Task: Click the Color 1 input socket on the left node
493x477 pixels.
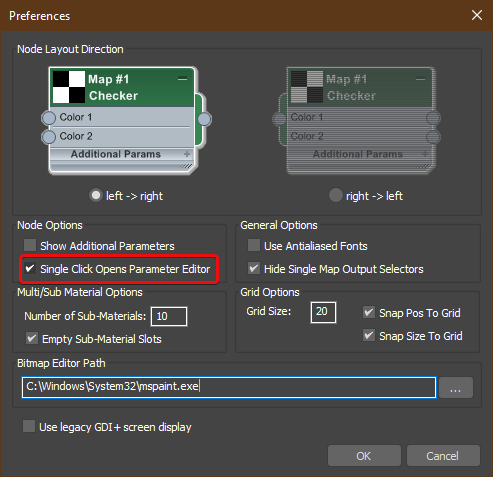Action: (49, 118)
